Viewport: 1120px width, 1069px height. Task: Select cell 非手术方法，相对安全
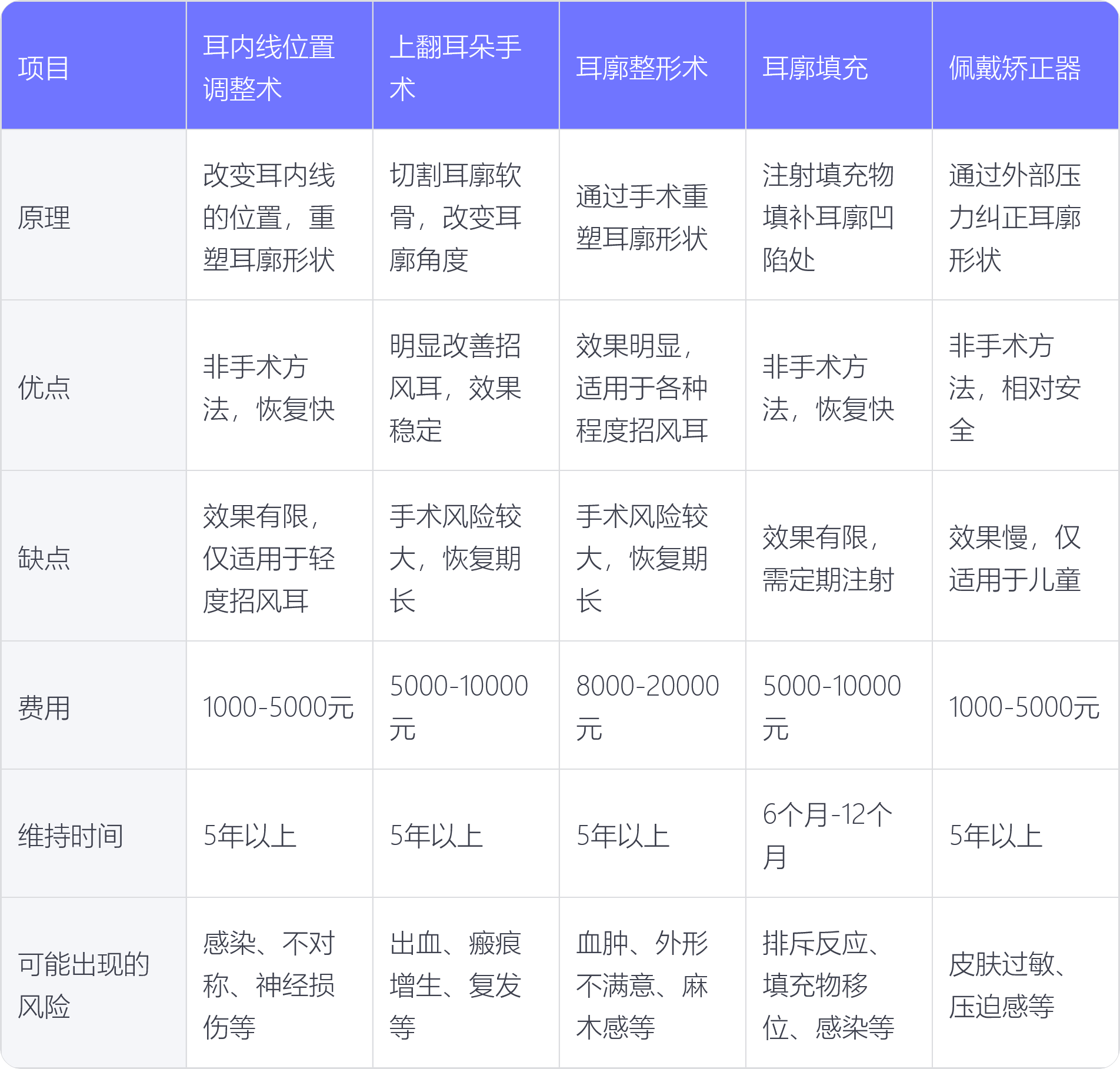[x=1025, y=385]
